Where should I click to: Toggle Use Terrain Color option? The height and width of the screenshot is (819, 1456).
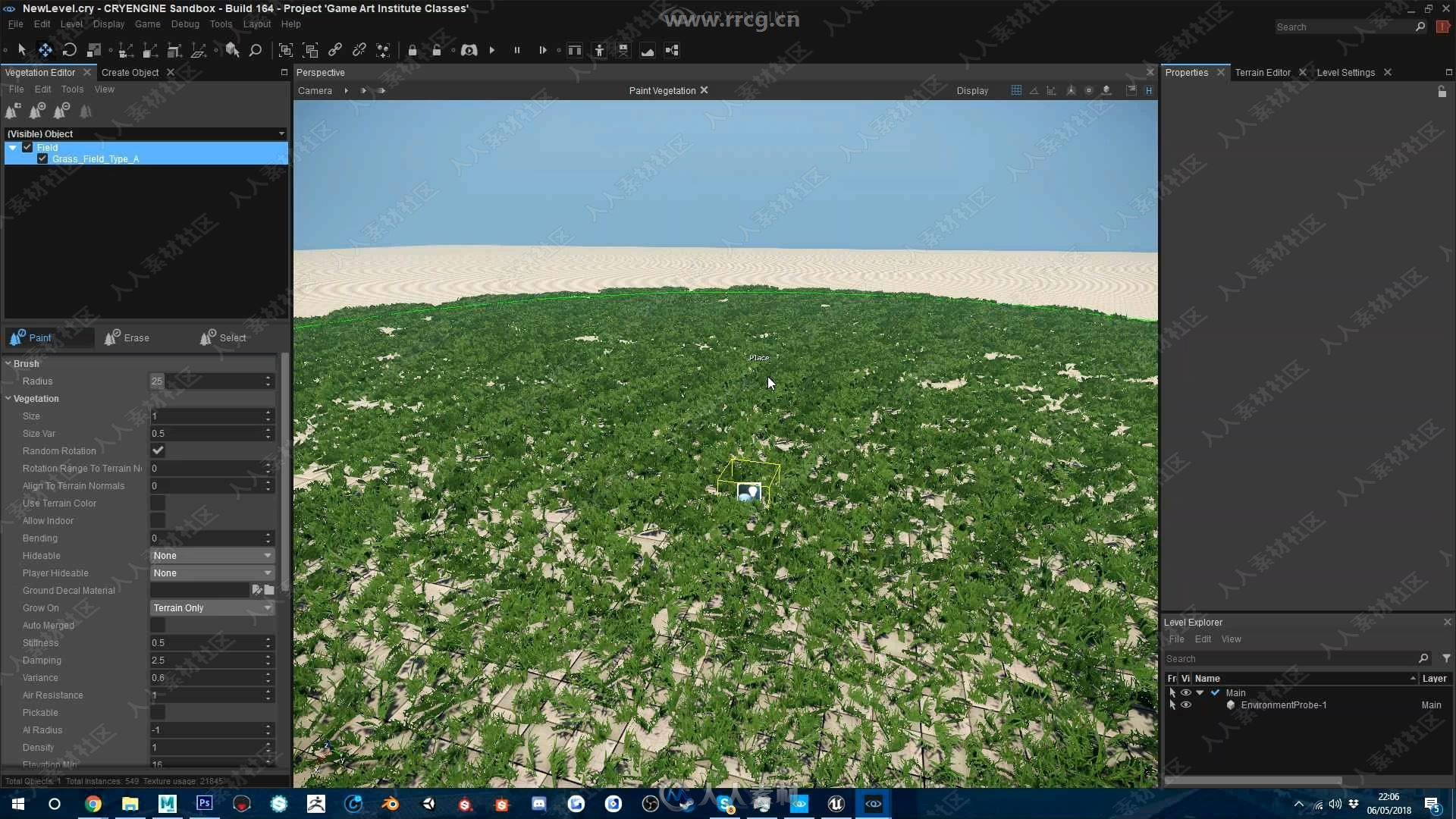(157, 503)
